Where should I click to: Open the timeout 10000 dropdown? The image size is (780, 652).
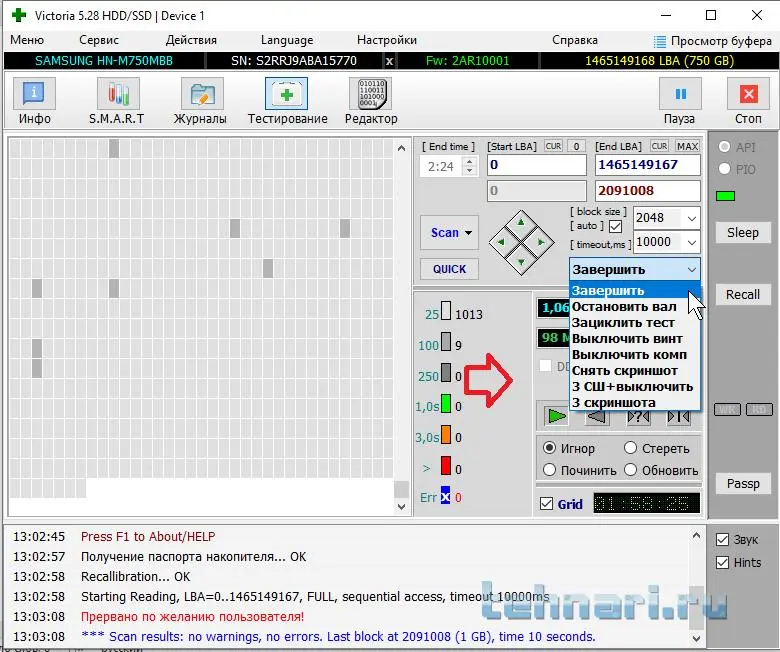pos(691,242)
